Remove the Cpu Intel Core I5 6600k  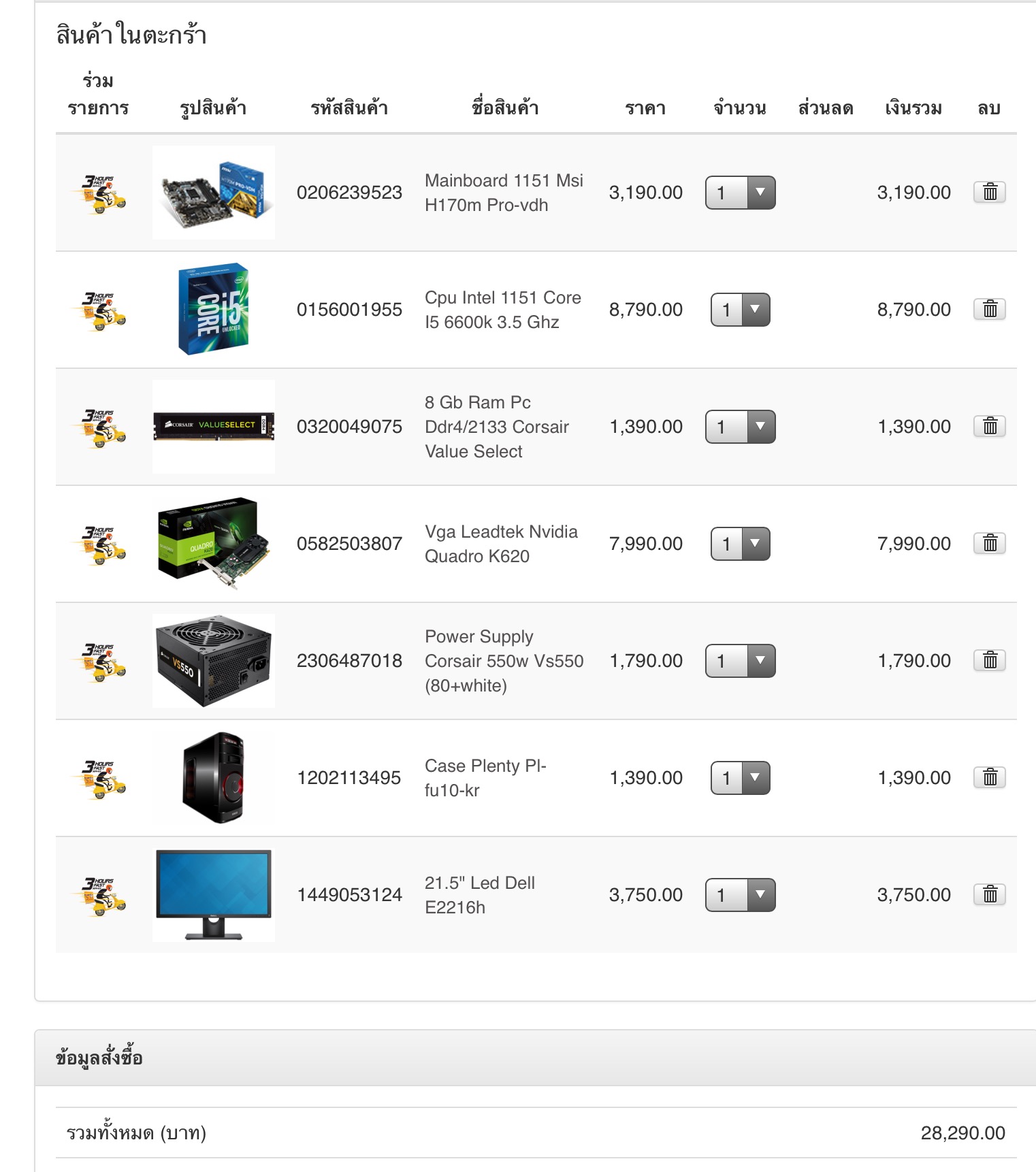coord(990,309)
